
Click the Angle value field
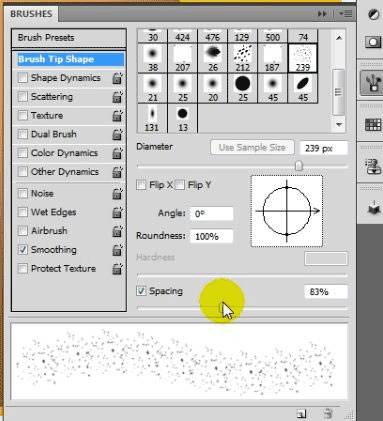click(211, 214)
